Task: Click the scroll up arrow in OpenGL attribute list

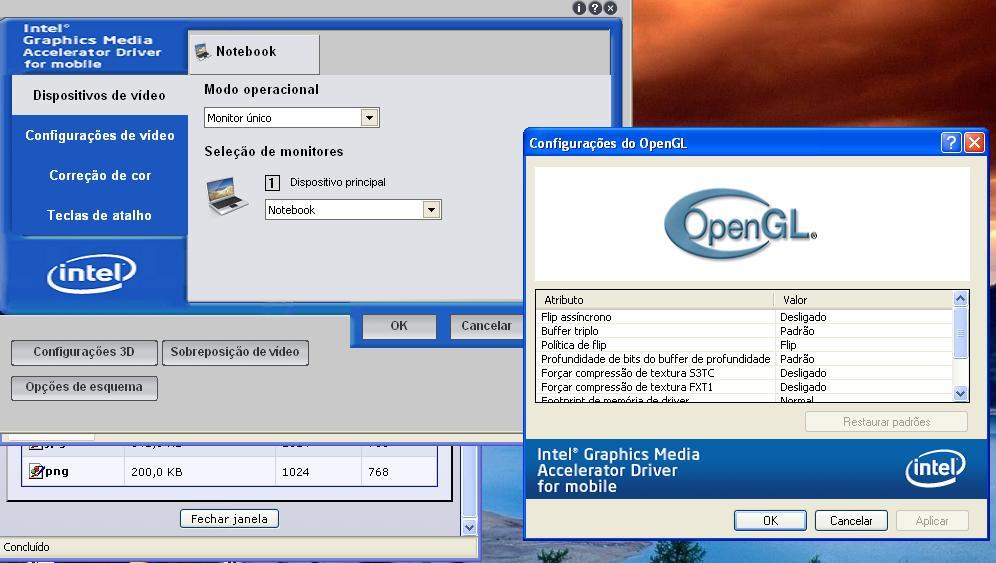Action: click(x=960, y=299)
